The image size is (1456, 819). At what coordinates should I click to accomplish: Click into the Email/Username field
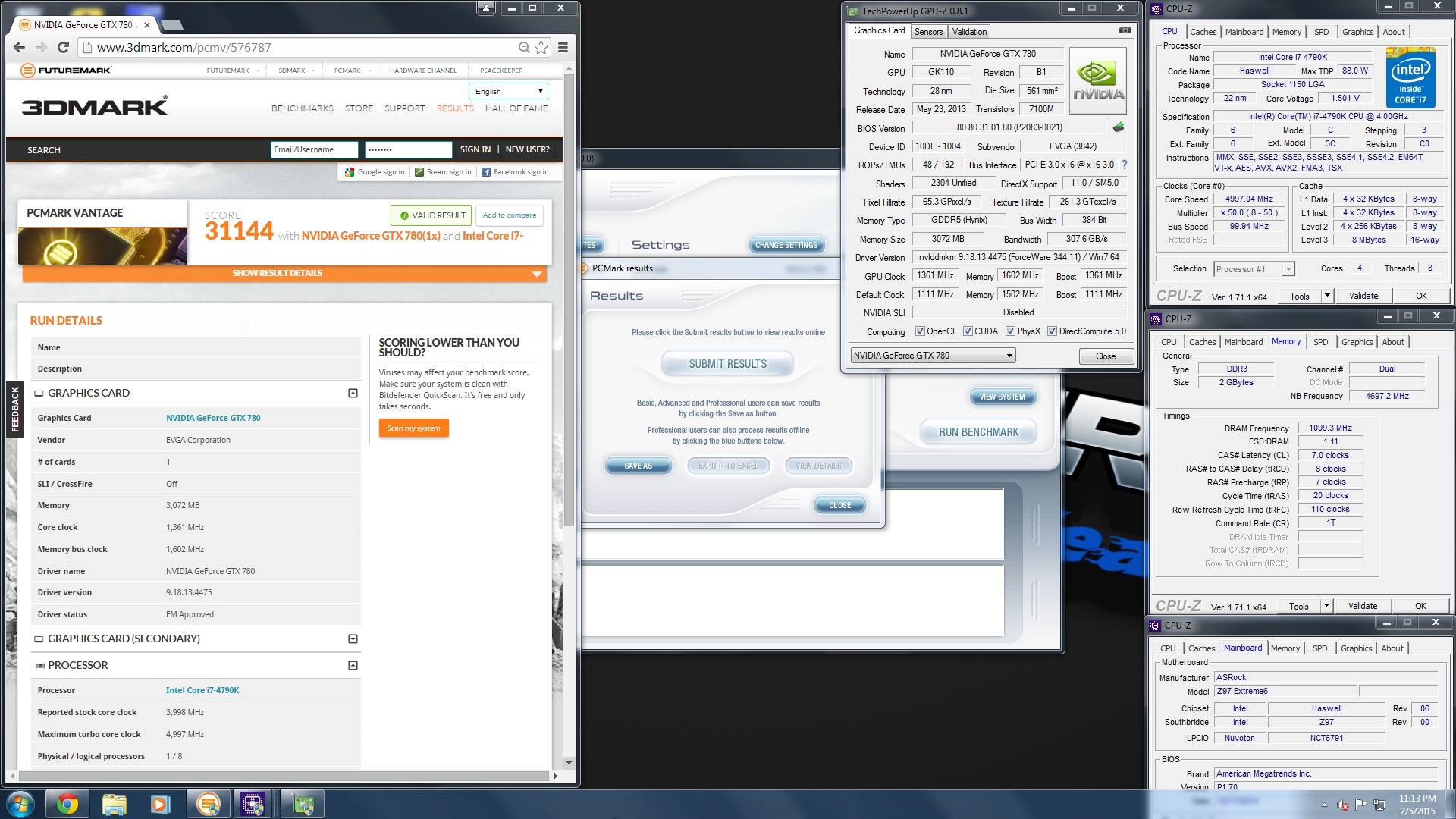pyautogui.click(x=314, y=149)
